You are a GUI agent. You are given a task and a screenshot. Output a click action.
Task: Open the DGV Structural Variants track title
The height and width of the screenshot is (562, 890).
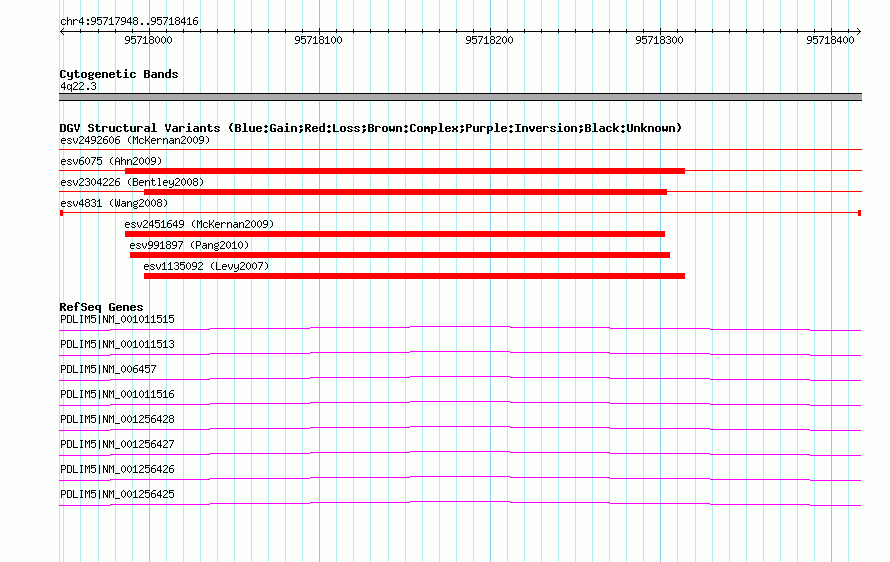pyautogui.click(x=371, y=128)
